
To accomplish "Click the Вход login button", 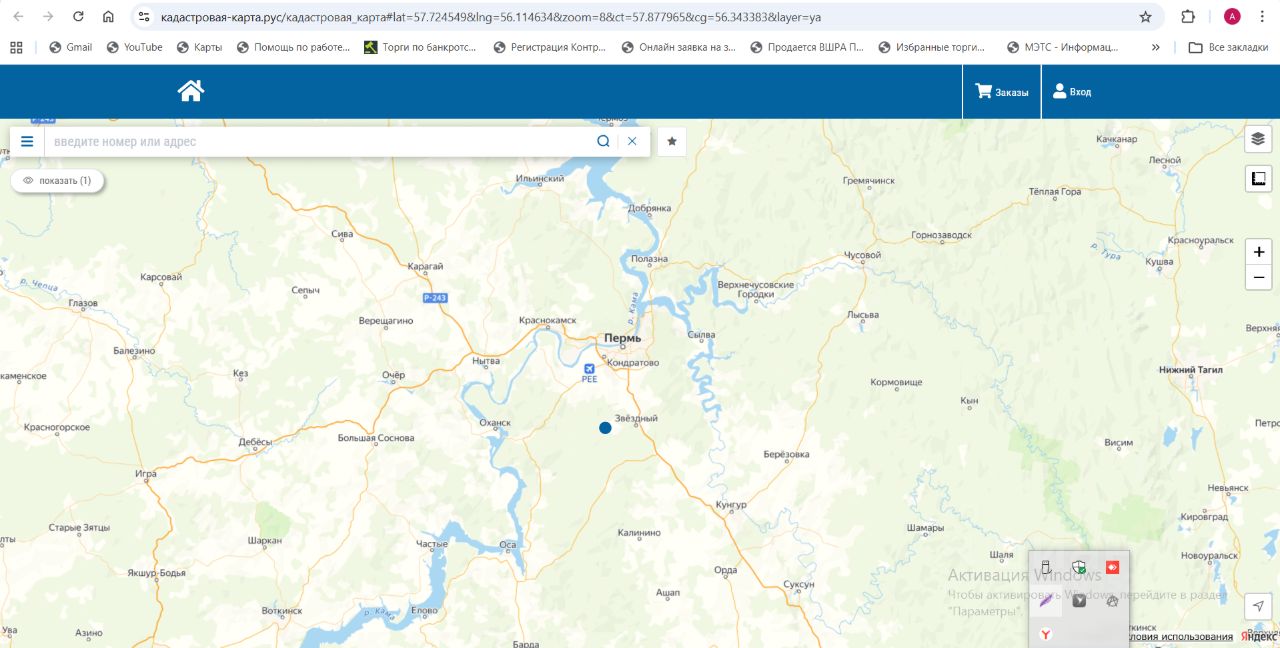I will pyautogui.click(x=1072, y=92).
